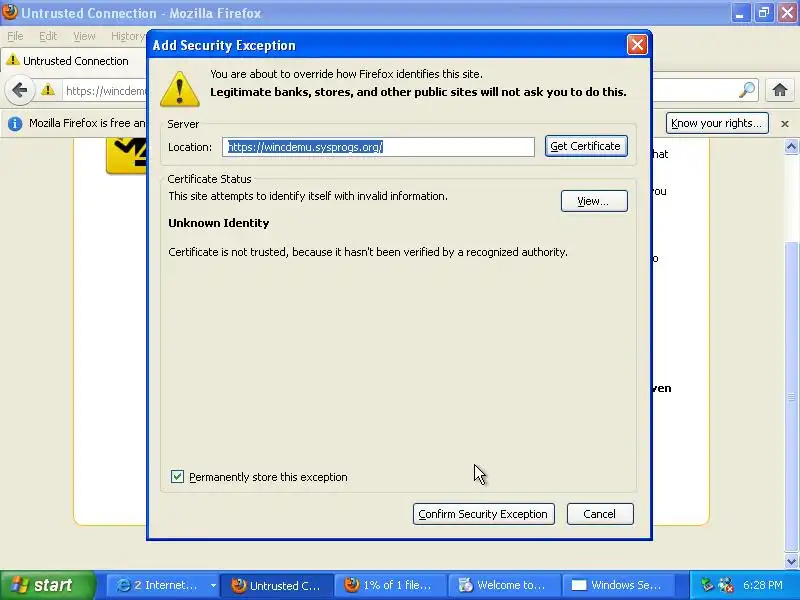Click the scrollbar down arrow
Image resolution: width=800 pixels, height=600 pixels.
pyautogui.click(x=791, y=561)
